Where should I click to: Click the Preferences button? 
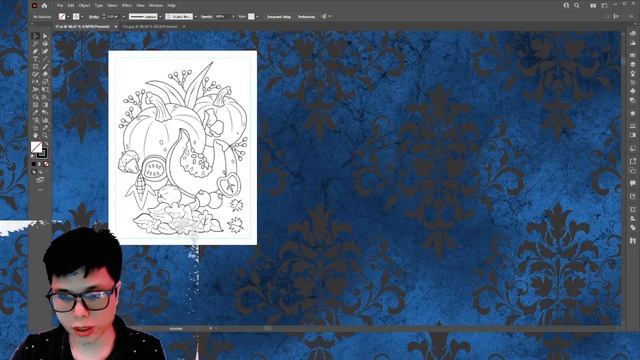pos(307,17)
